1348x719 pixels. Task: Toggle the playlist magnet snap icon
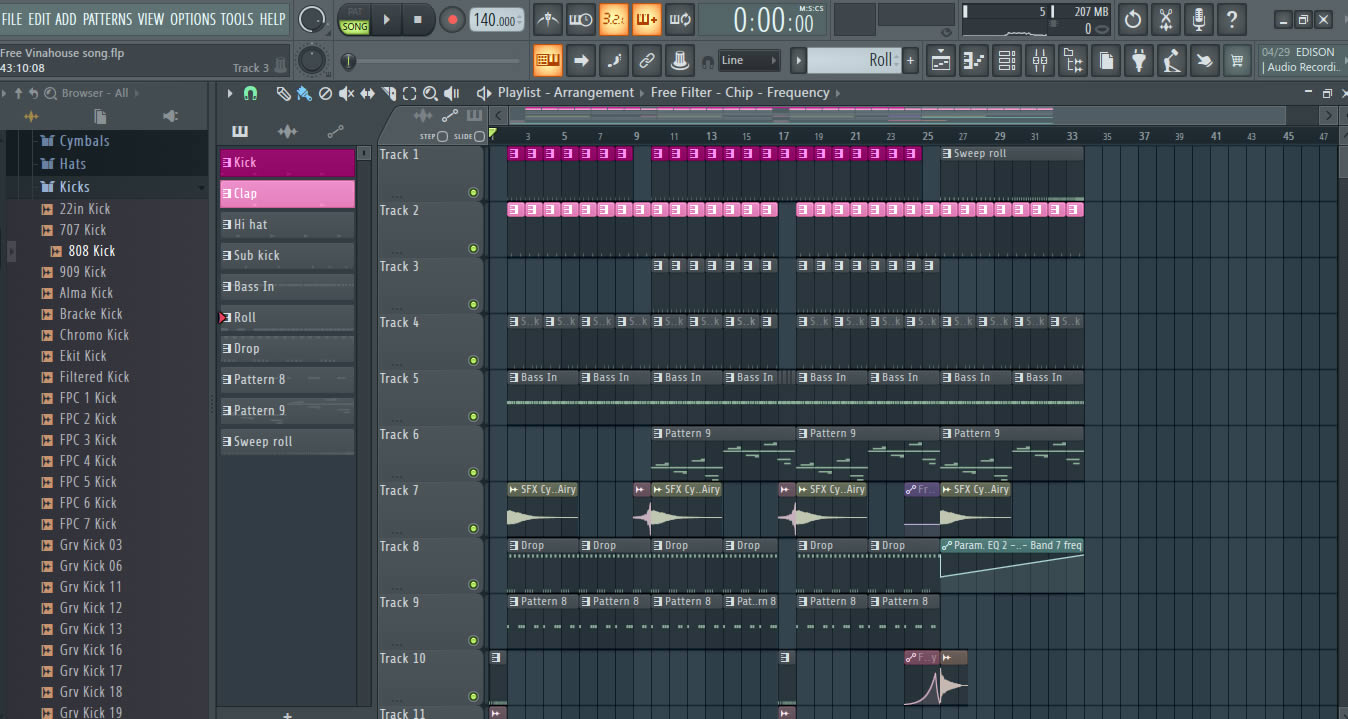click(x=250, y=93)
